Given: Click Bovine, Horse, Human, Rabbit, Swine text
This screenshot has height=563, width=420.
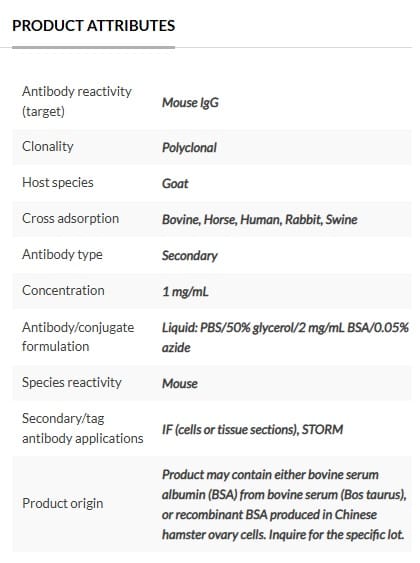Looking at the screenshot, I should coord(260,219).
